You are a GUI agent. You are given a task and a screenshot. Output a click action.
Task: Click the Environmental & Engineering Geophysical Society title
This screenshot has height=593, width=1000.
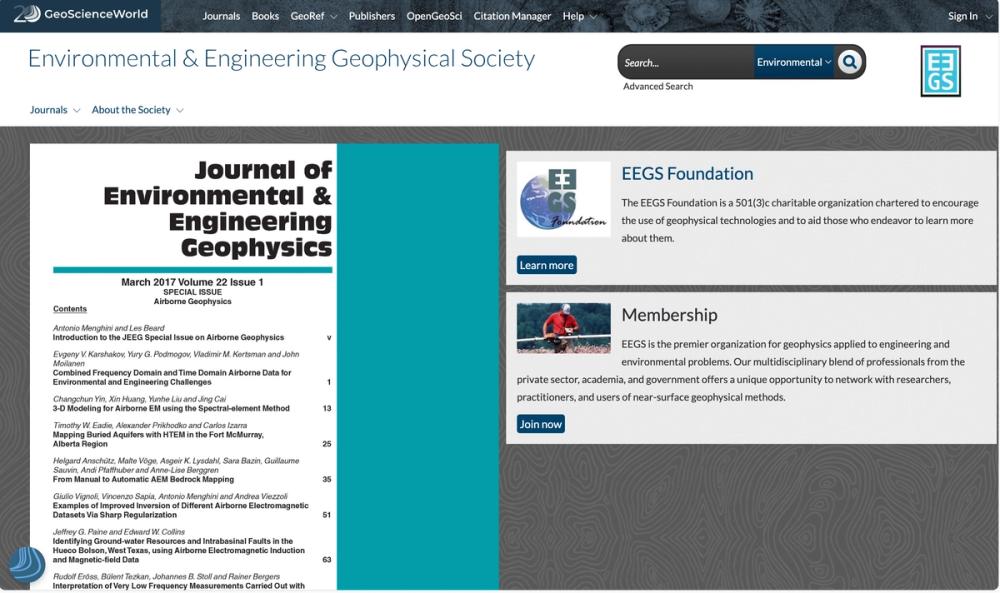281,59
